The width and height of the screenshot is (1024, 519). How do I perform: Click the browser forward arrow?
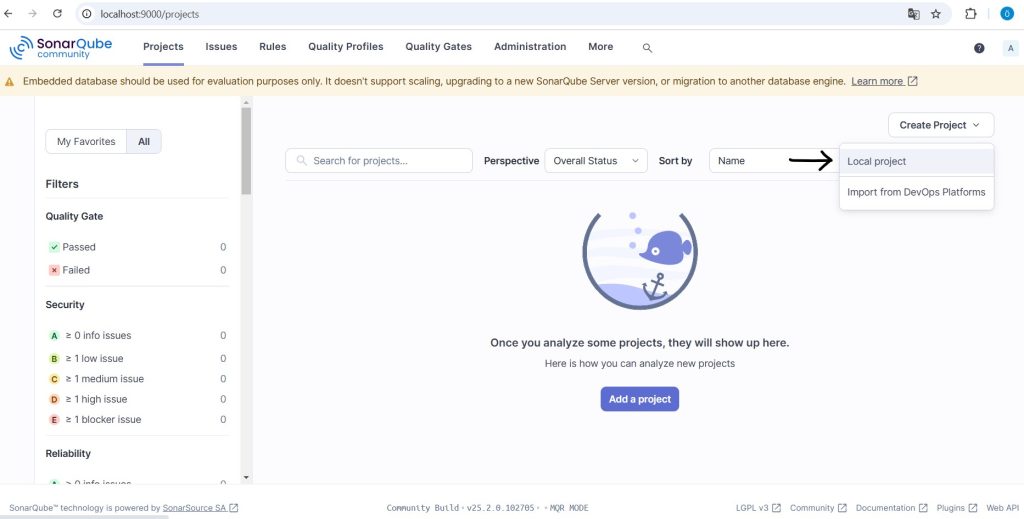pos(33,14)
